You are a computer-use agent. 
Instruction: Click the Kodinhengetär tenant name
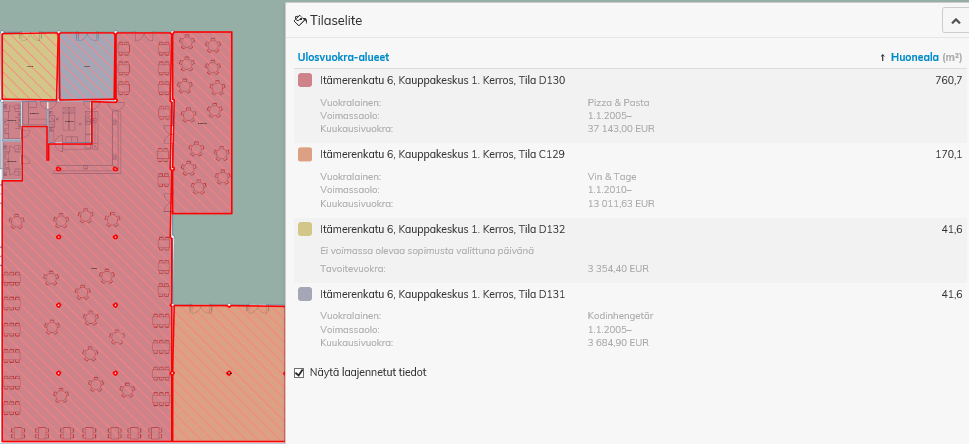point(620,315)
